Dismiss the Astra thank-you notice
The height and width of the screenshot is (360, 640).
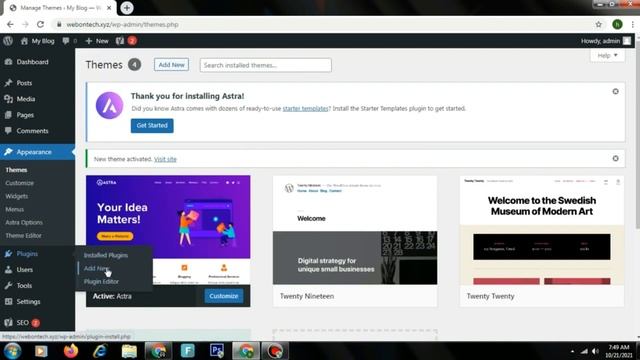pos(616,91)
